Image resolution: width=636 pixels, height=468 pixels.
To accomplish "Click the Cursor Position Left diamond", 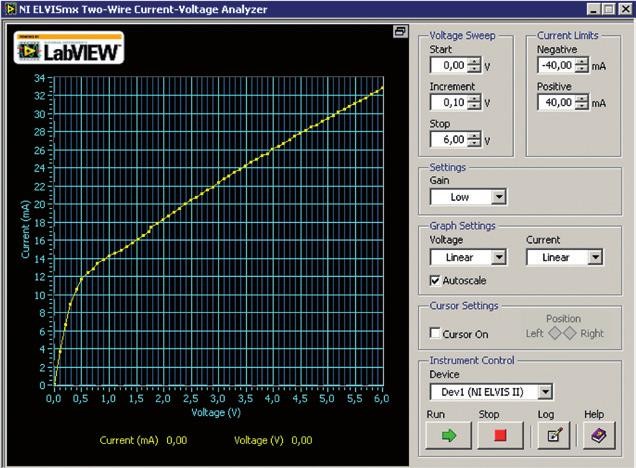I will pyautogui.click(x=554, y=333).
